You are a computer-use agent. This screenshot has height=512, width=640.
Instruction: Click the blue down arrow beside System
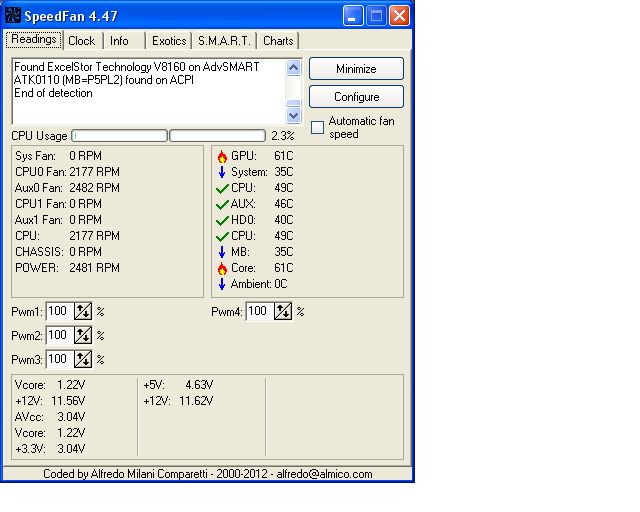[222, 172]
